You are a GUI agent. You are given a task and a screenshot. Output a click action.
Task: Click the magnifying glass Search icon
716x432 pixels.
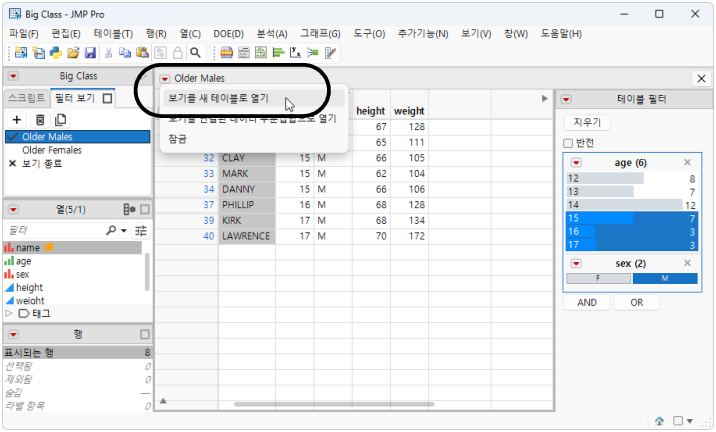(195, 53)
